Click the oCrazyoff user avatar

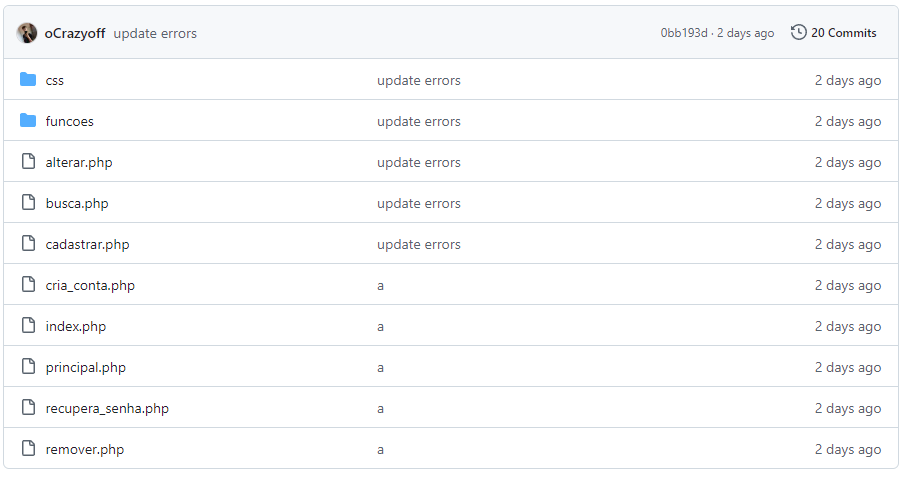(x=27, y=33)
